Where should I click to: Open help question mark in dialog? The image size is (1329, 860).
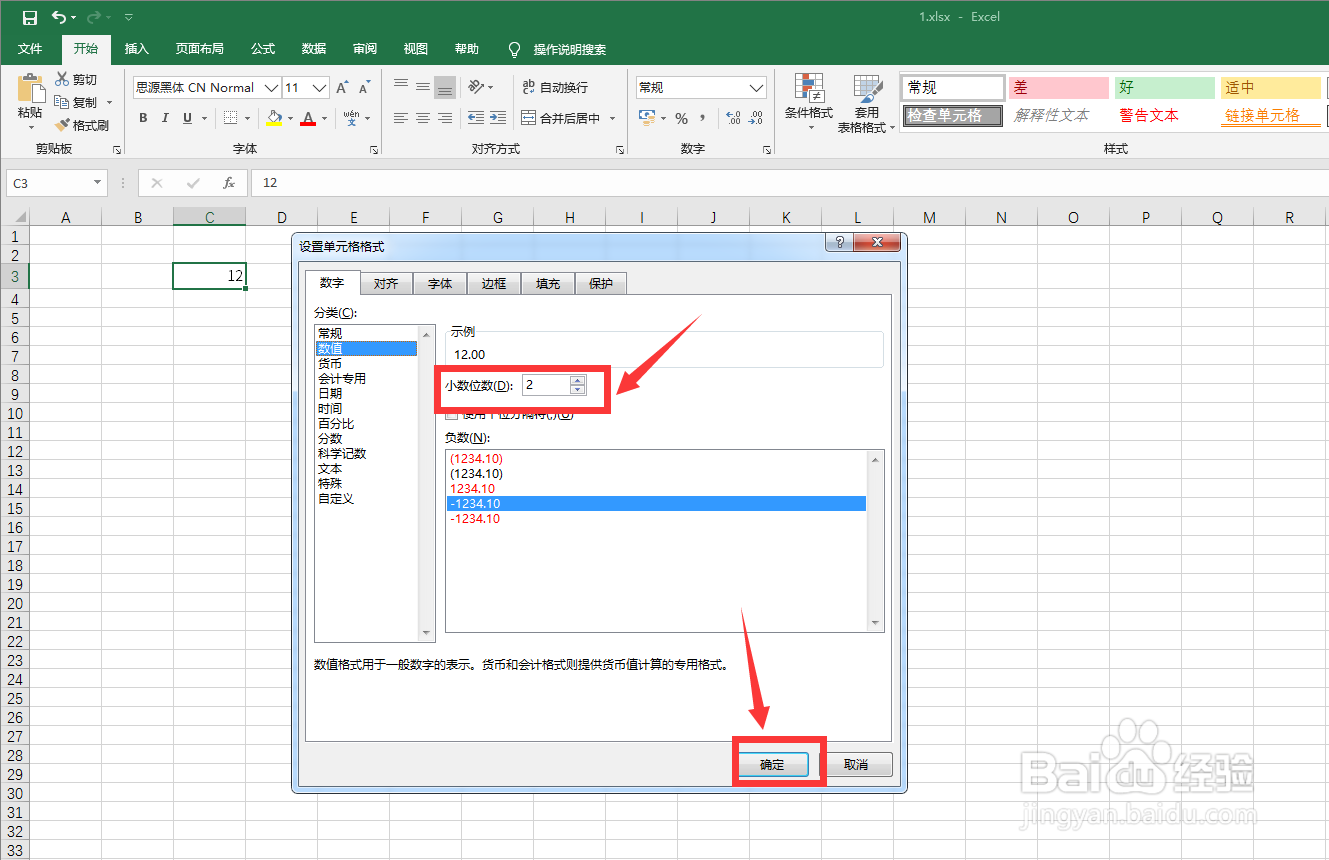(x=840, y=242)
